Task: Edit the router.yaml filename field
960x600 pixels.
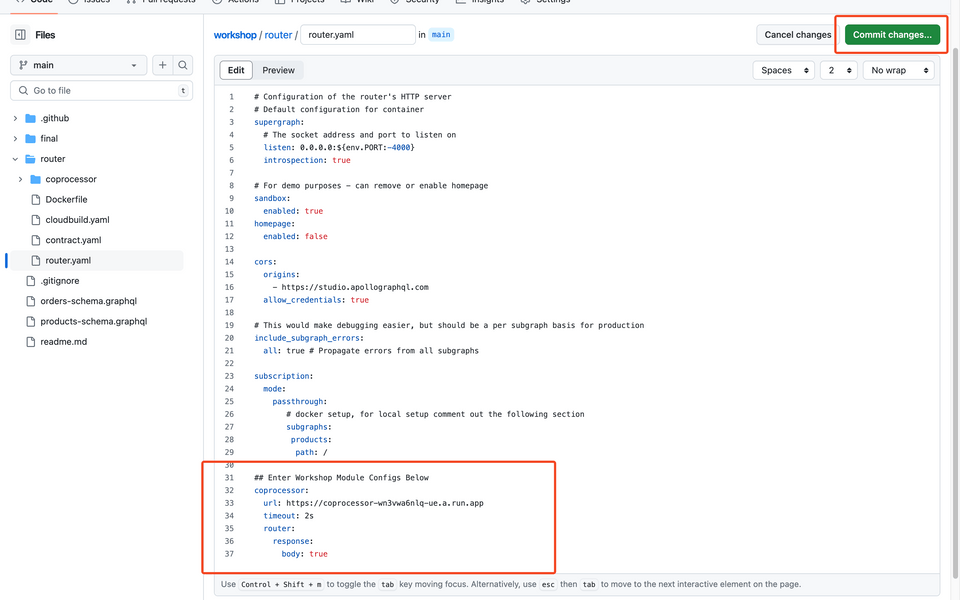Action: tap(358, 35)
